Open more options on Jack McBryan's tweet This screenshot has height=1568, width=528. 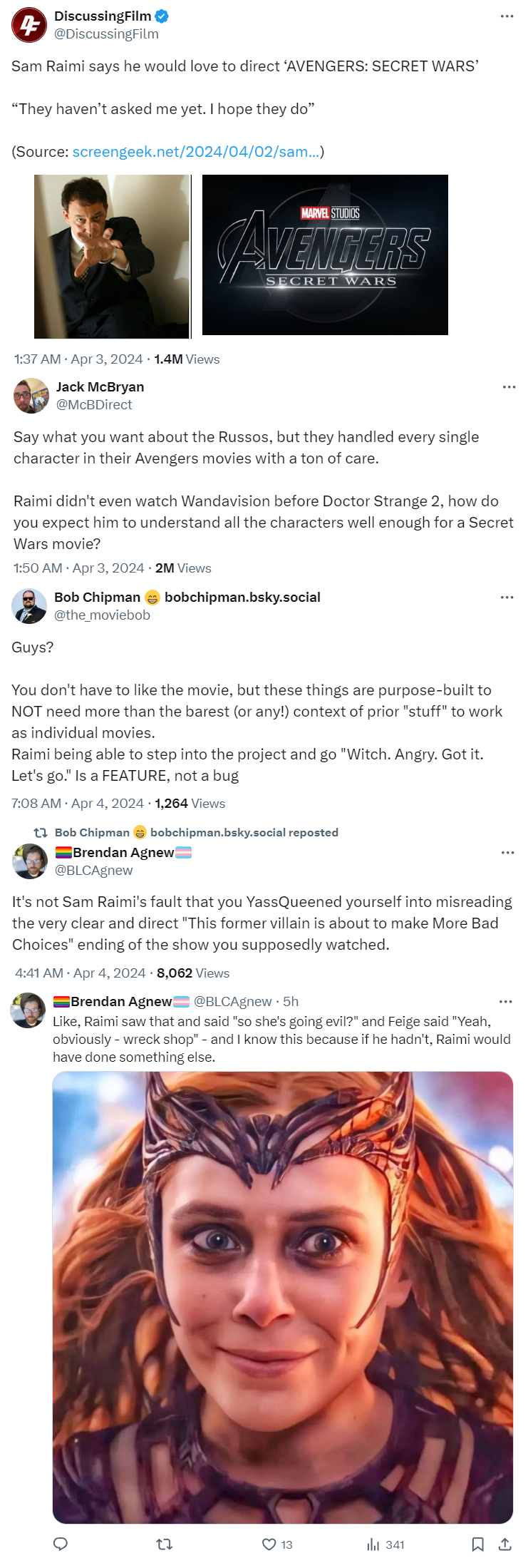(509, 387)
